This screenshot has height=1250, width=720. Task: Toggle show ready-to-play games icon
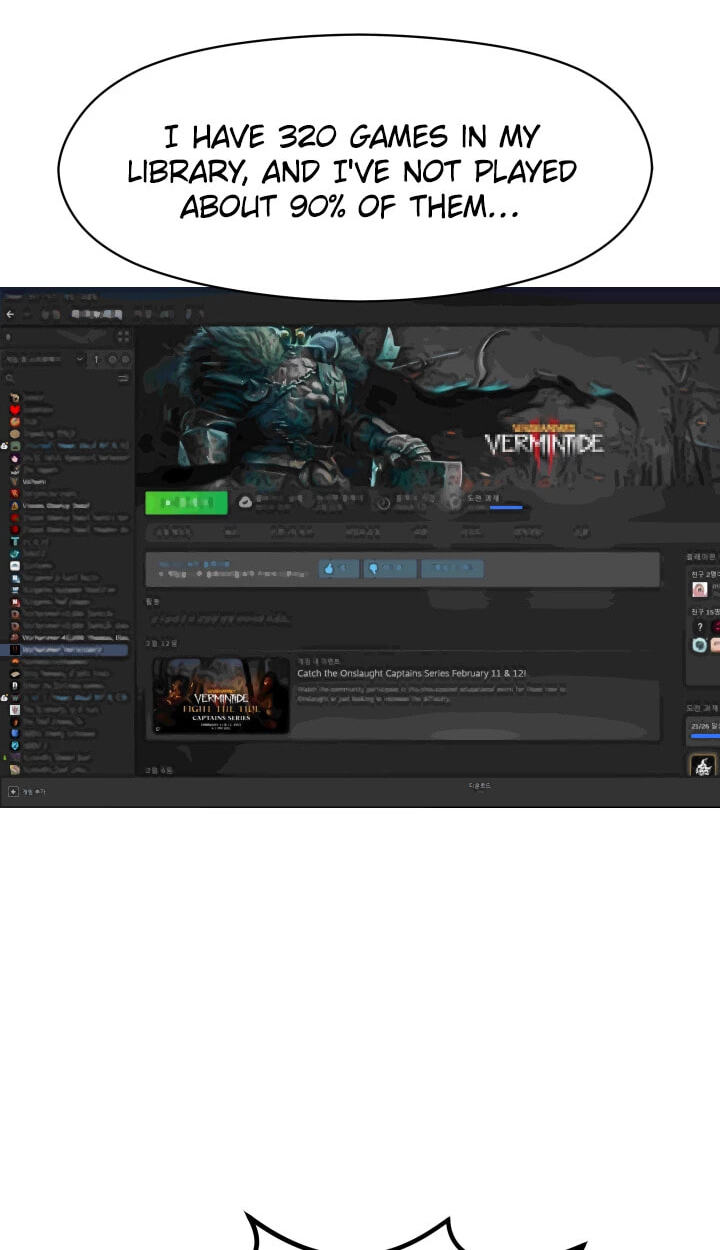pos(125,359)
